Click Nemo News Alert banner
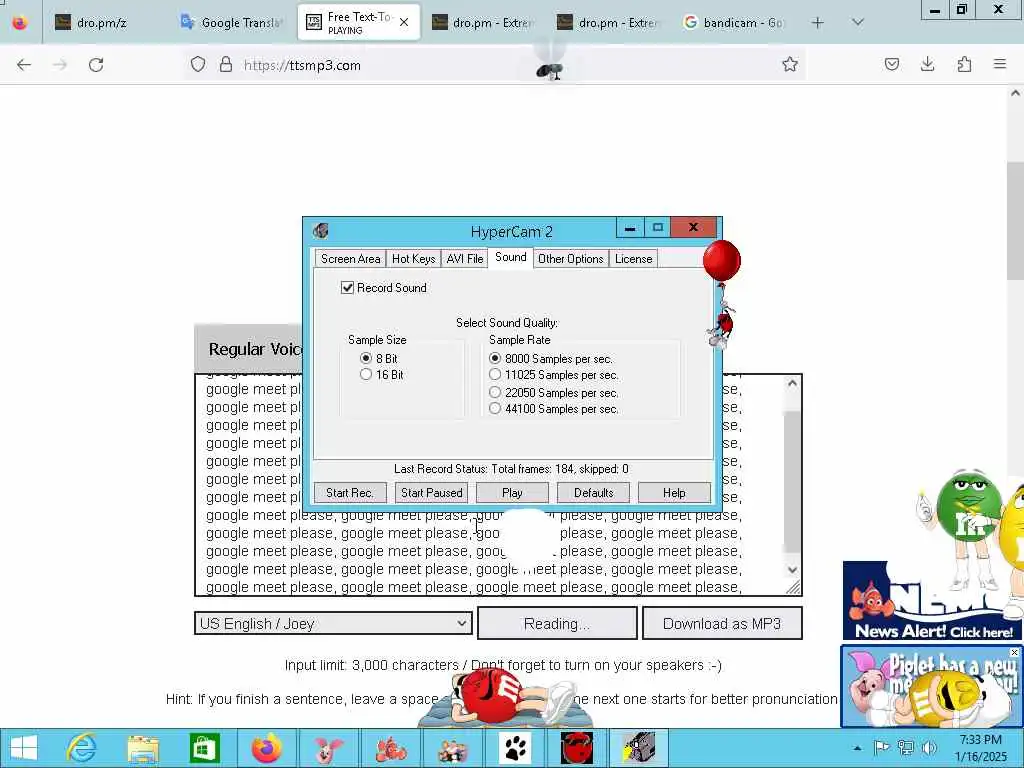The width and height of the screenshot is (1024, 768). [933, 601]
